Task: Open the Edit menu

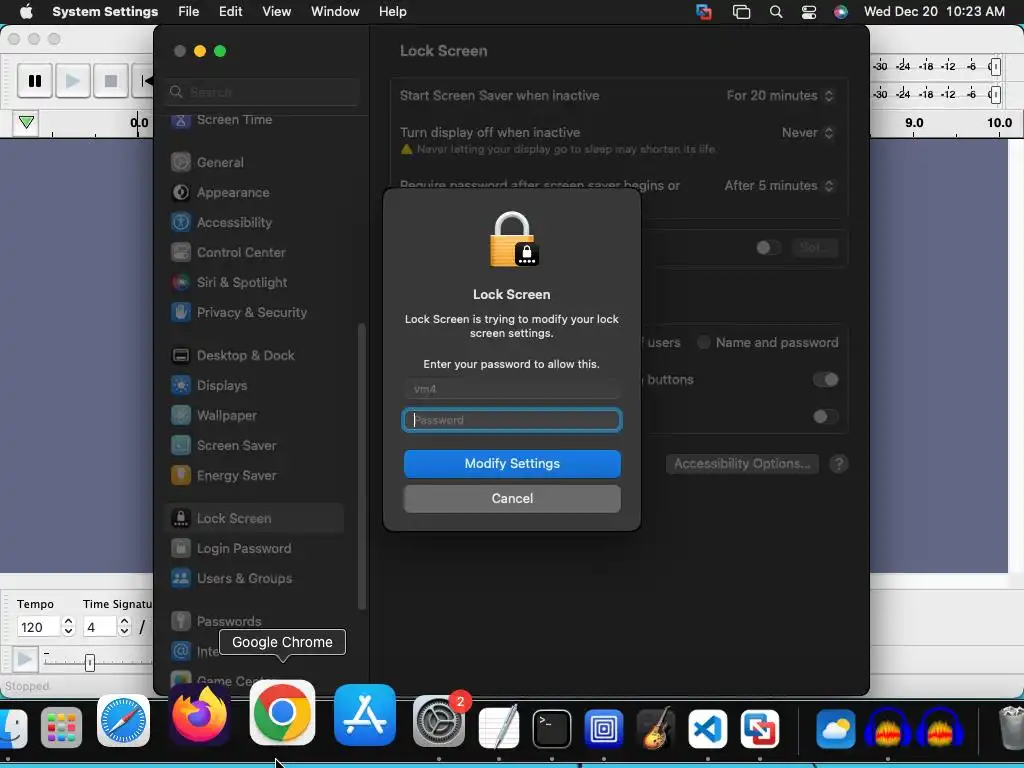Action: point(231,11)
